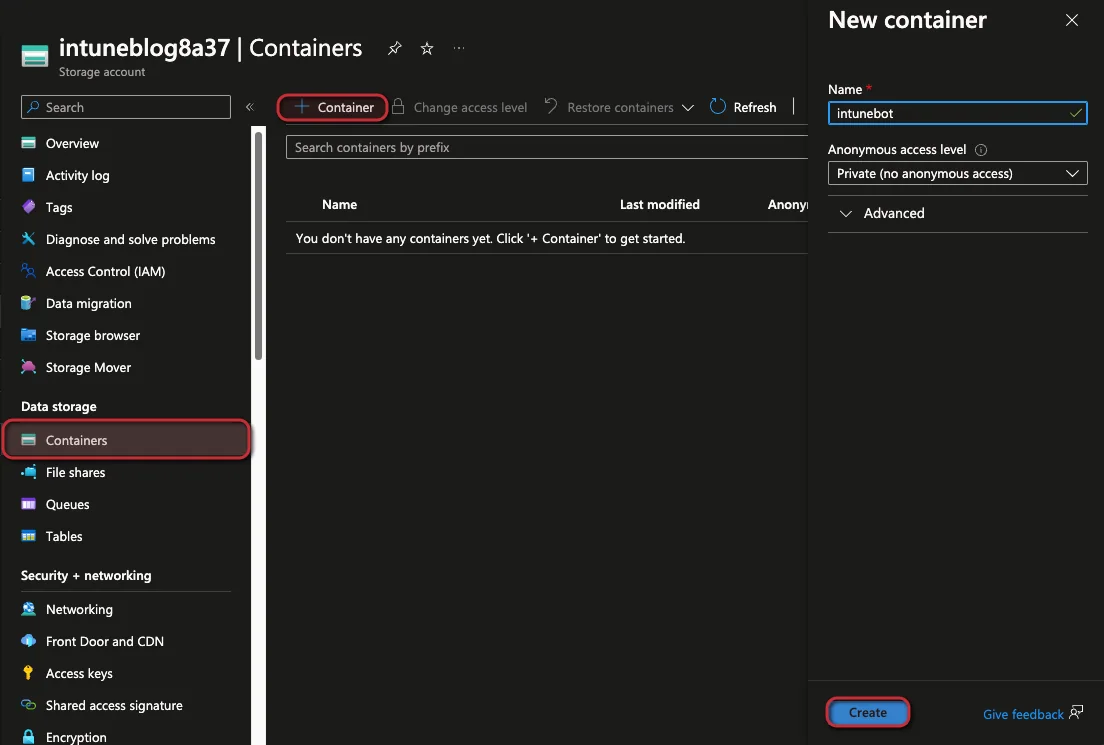The image size is (1104, 745).
Task: Click the Queues icon
Action: click(28, 503)
